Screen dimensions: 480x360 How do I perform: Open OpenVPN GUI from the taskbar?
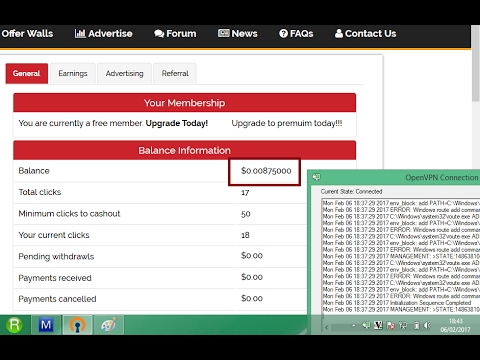(x=77, y=325)
